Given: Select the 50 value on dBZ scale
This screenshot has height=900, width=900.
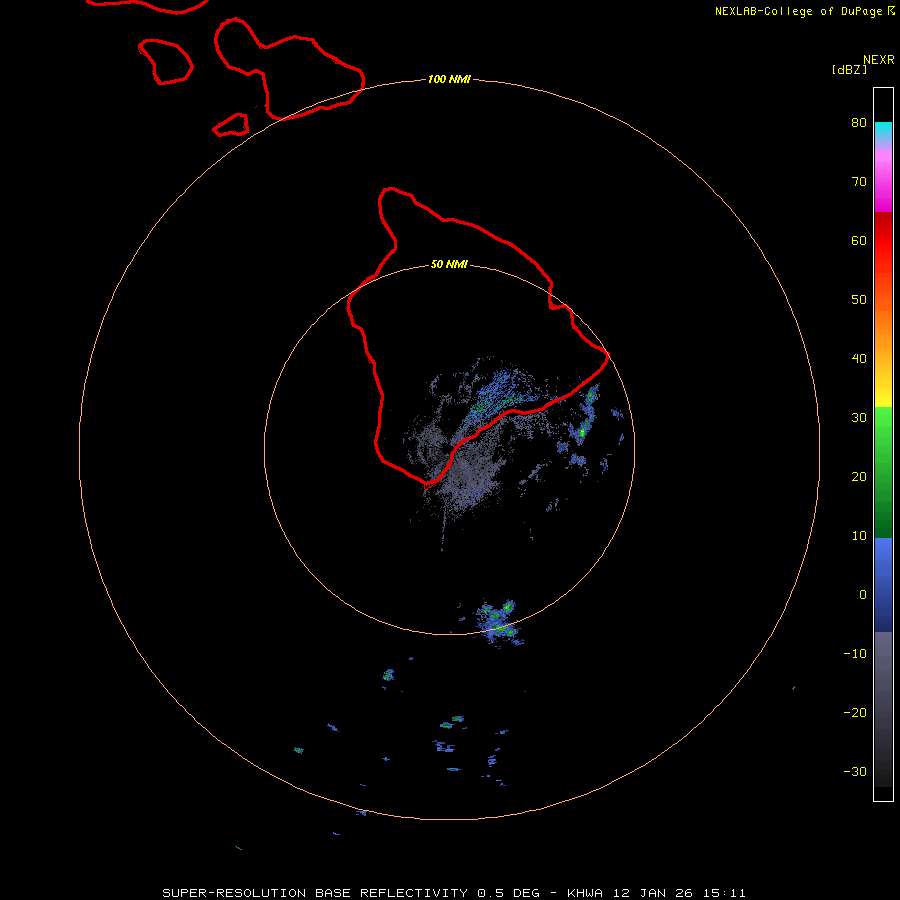Looking at the screenshot, I should coord(859,300).
